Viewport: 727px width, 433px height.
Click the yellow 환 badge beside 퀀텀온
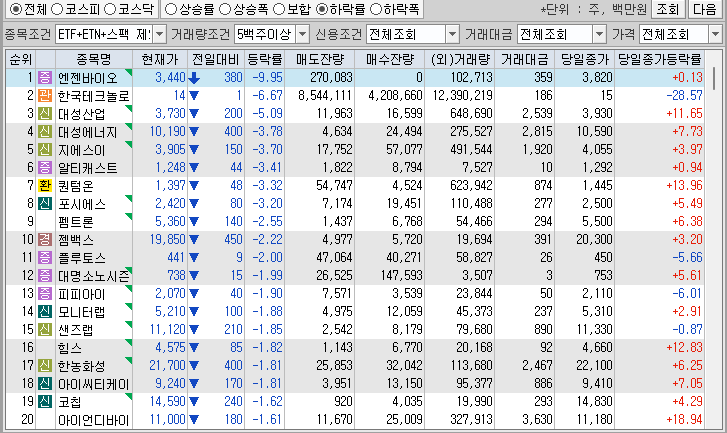pyautogui.click(x=45, y=185)
